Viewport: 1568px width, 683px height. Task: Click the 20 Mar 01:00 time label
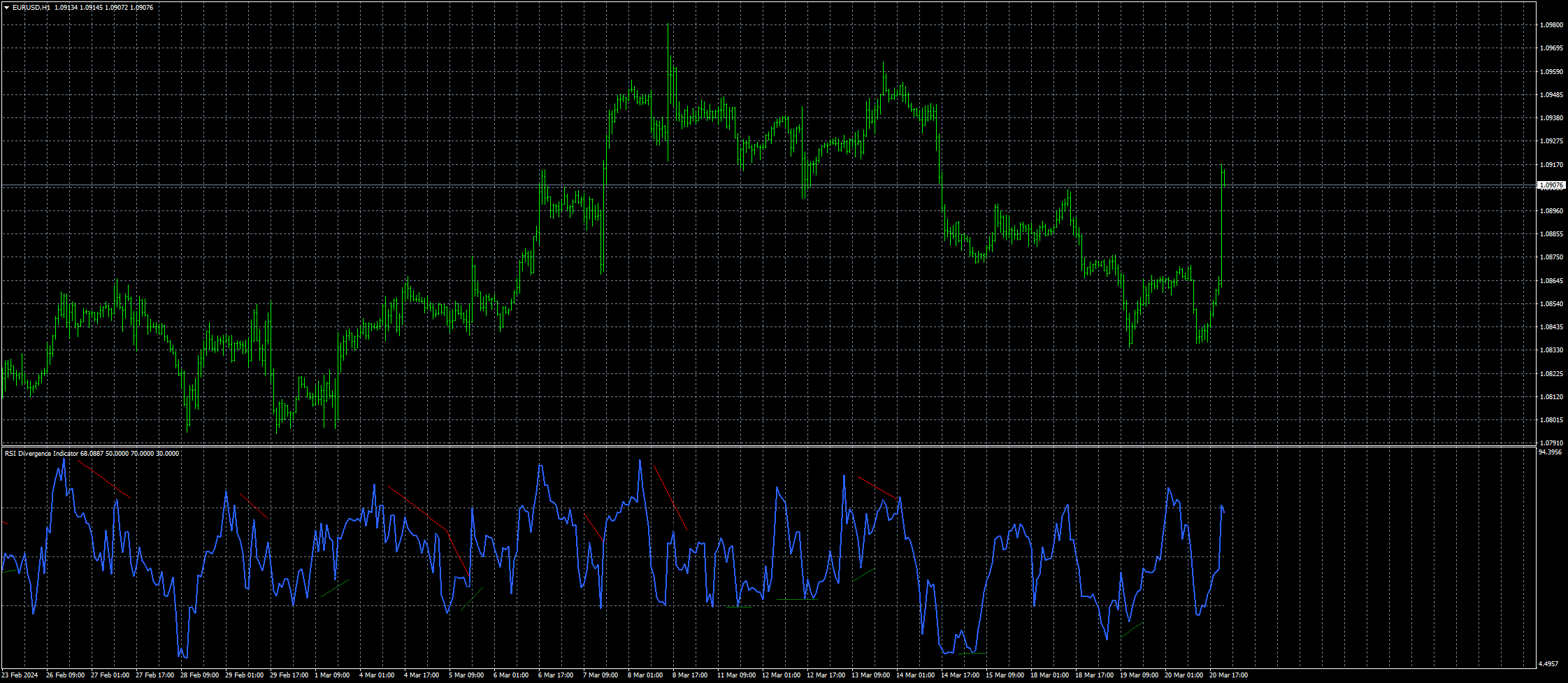1184,675
